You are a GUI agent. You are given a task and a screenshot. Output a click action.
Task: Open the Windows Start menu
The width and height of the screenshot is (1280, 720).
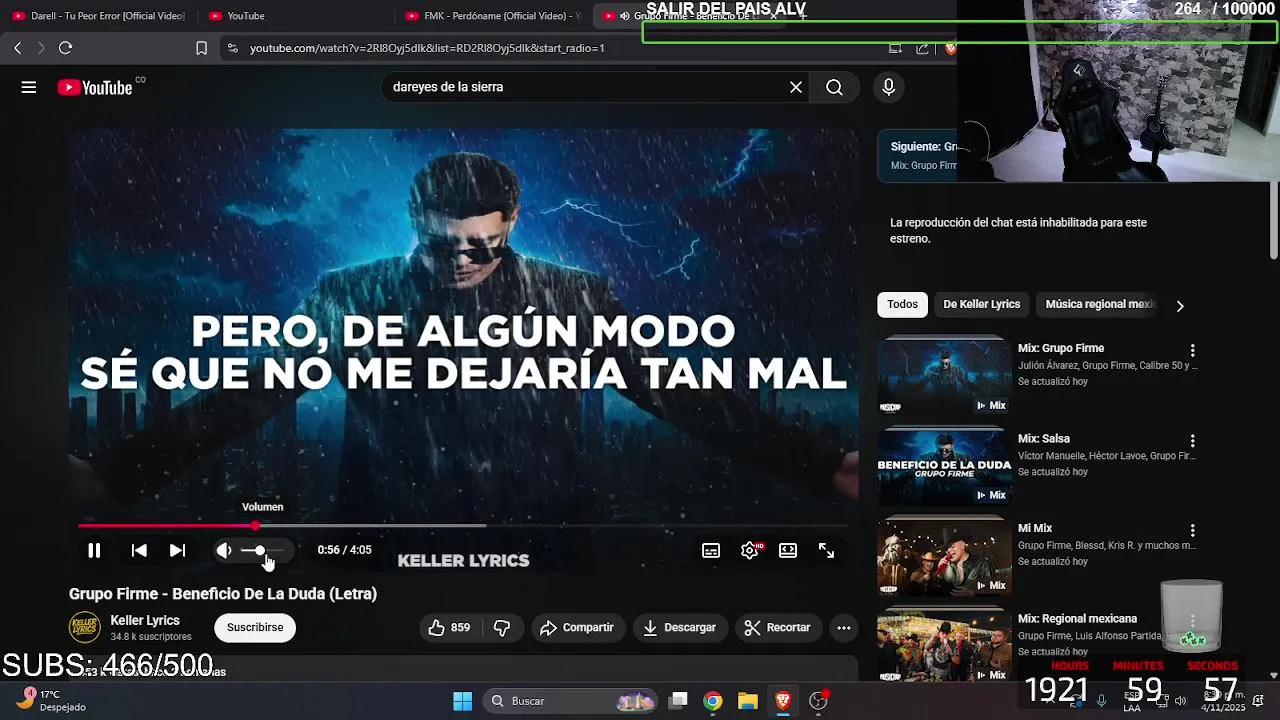coord(462,701)
